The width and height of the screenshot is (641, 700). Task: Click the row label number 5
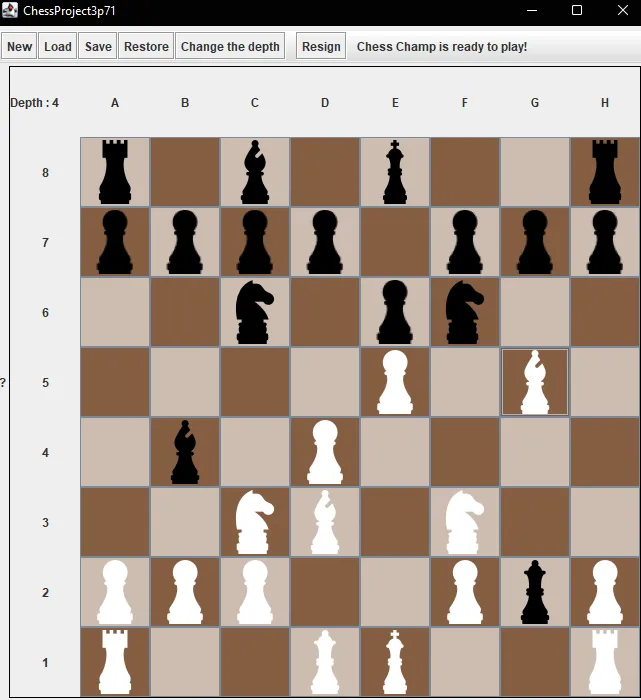(45, 383)
